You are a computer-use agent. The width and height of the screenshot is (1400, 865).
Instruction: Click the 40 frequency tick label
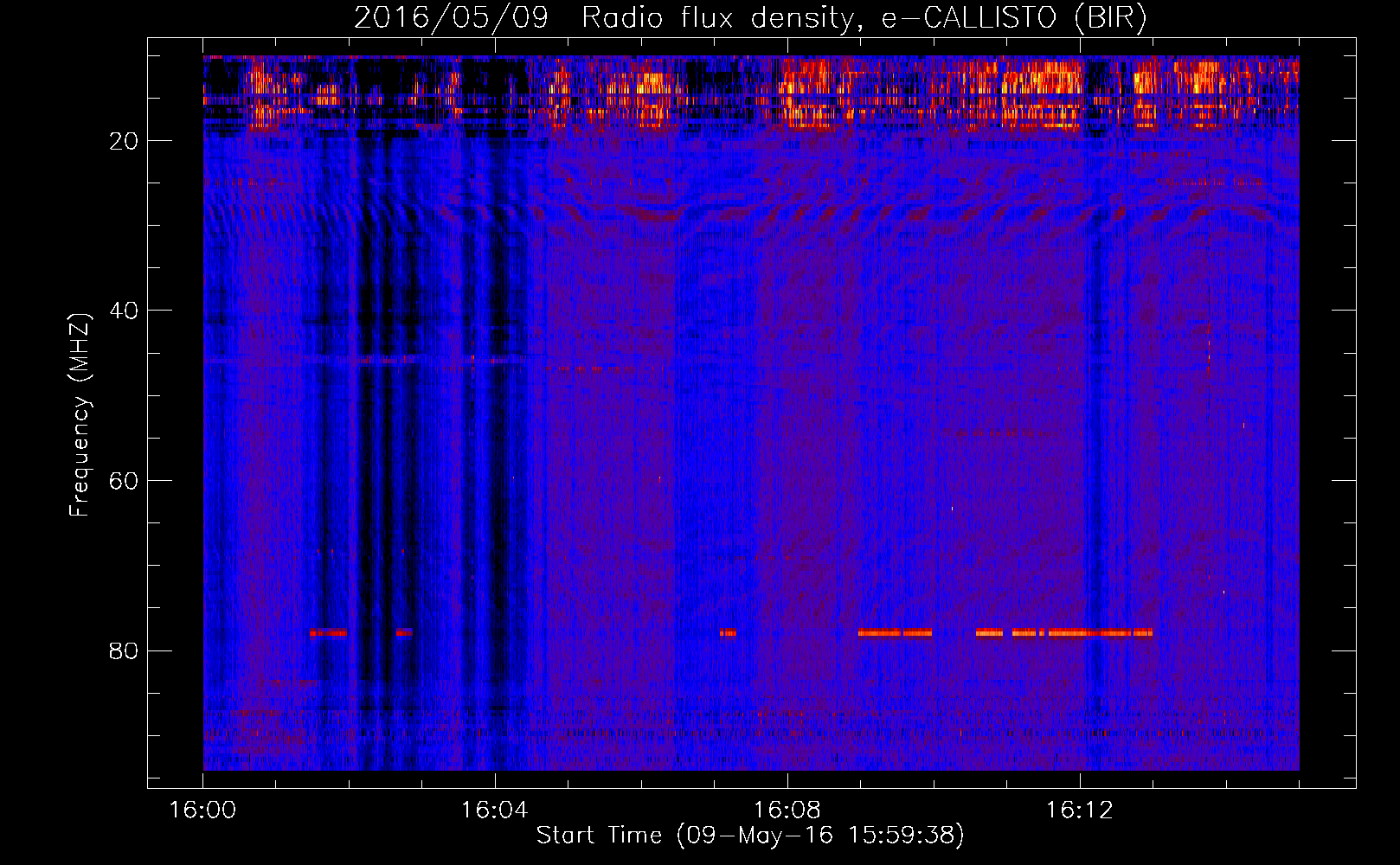click(125, 311)
